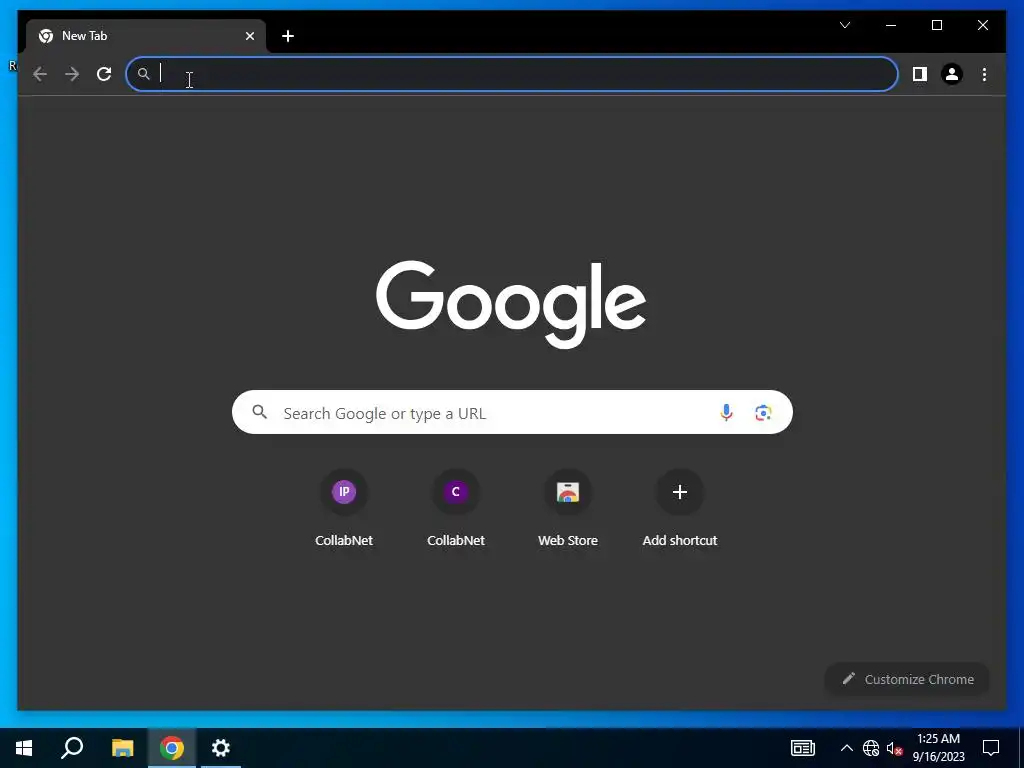
Task: Open the Chrome profile menu
Action: [x=952, y=74]
